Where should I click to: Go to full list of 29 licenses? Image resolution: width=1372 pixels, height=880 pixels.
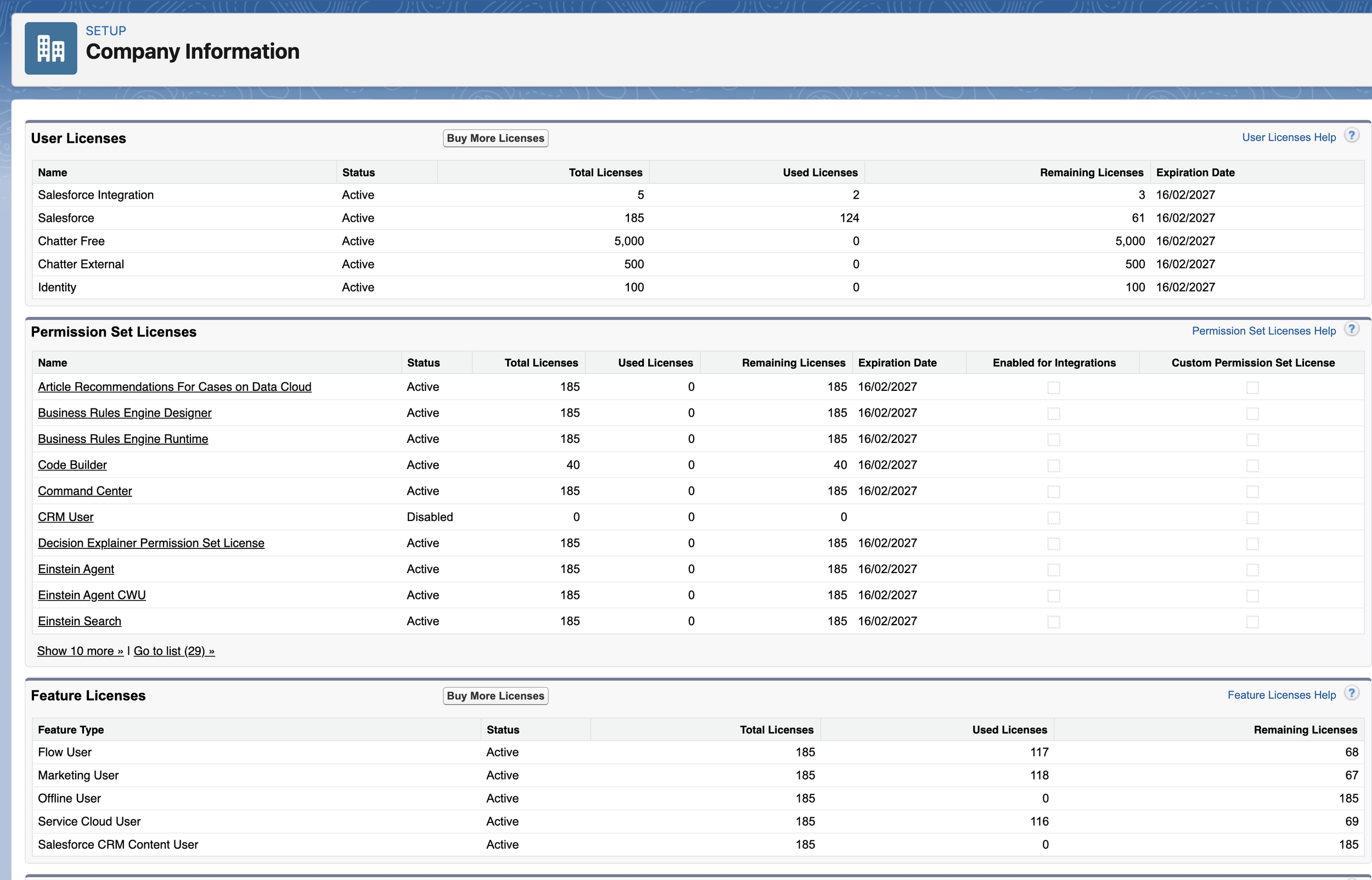point(174,651)
